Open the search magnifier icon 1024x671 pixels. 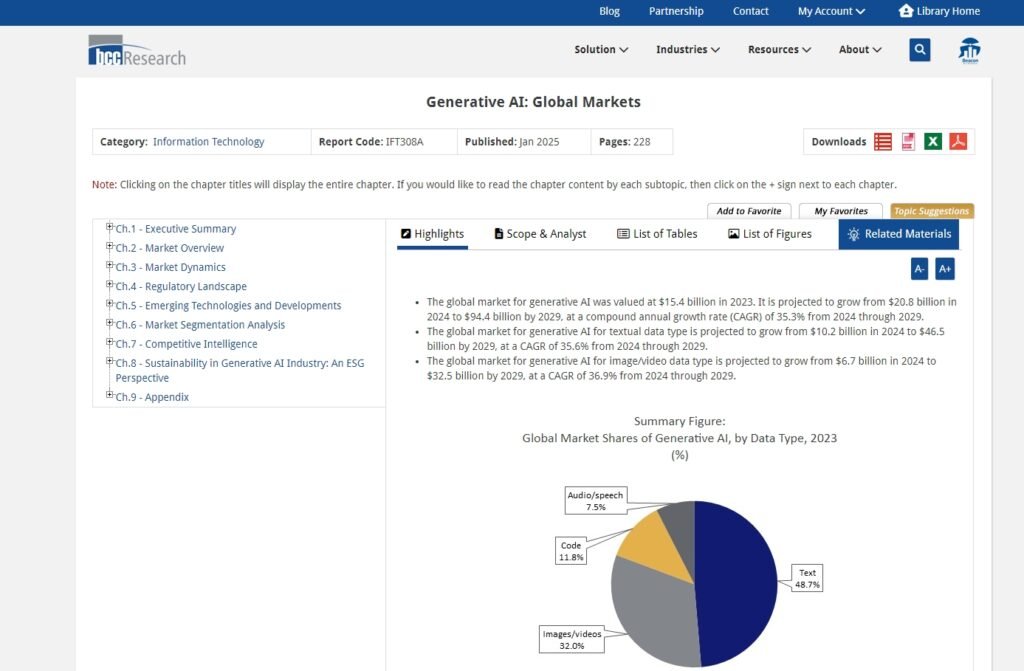tap(920, 50)
